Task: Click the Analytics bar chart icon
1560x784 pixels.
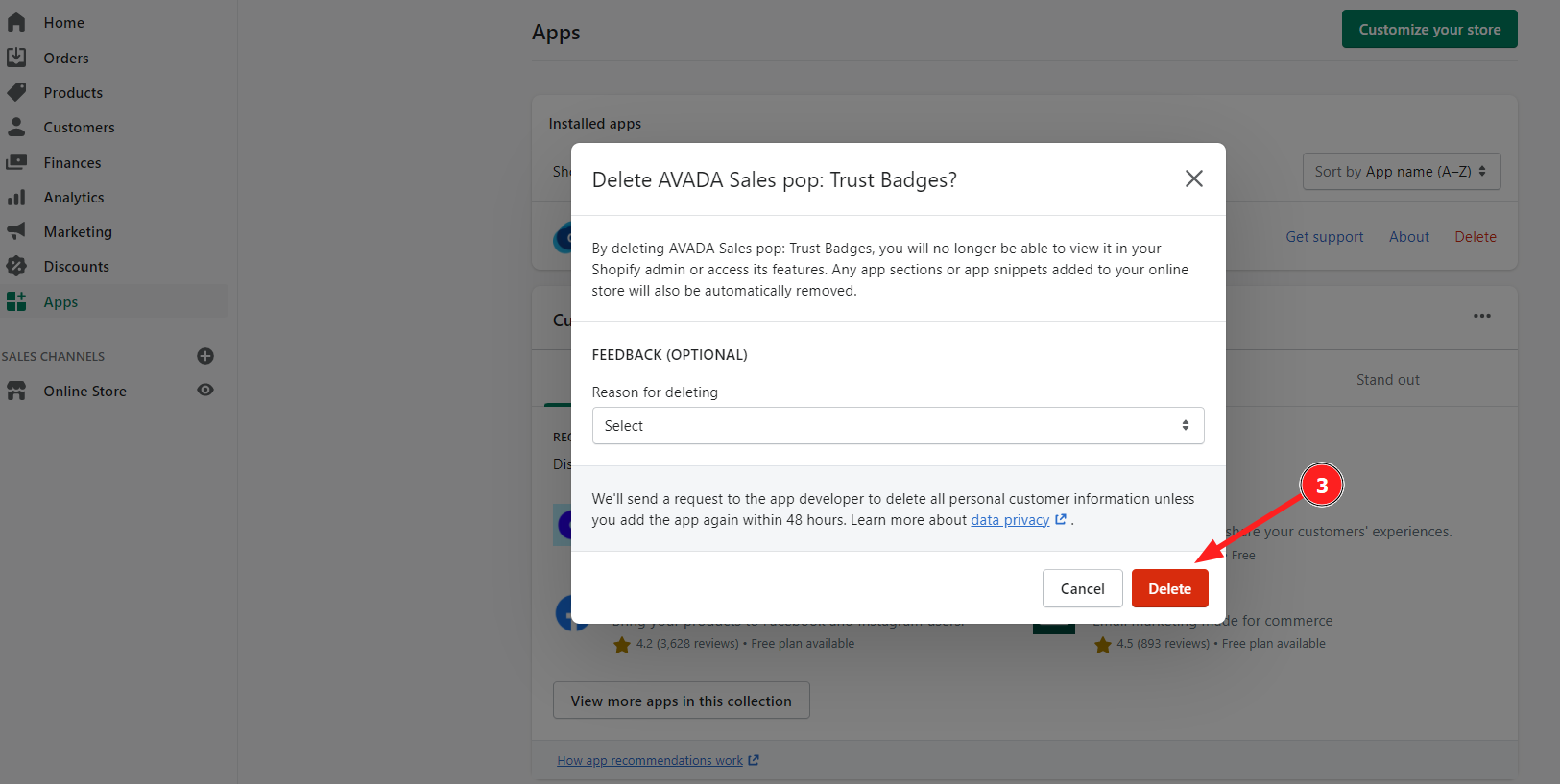Action: coord(16,197)
